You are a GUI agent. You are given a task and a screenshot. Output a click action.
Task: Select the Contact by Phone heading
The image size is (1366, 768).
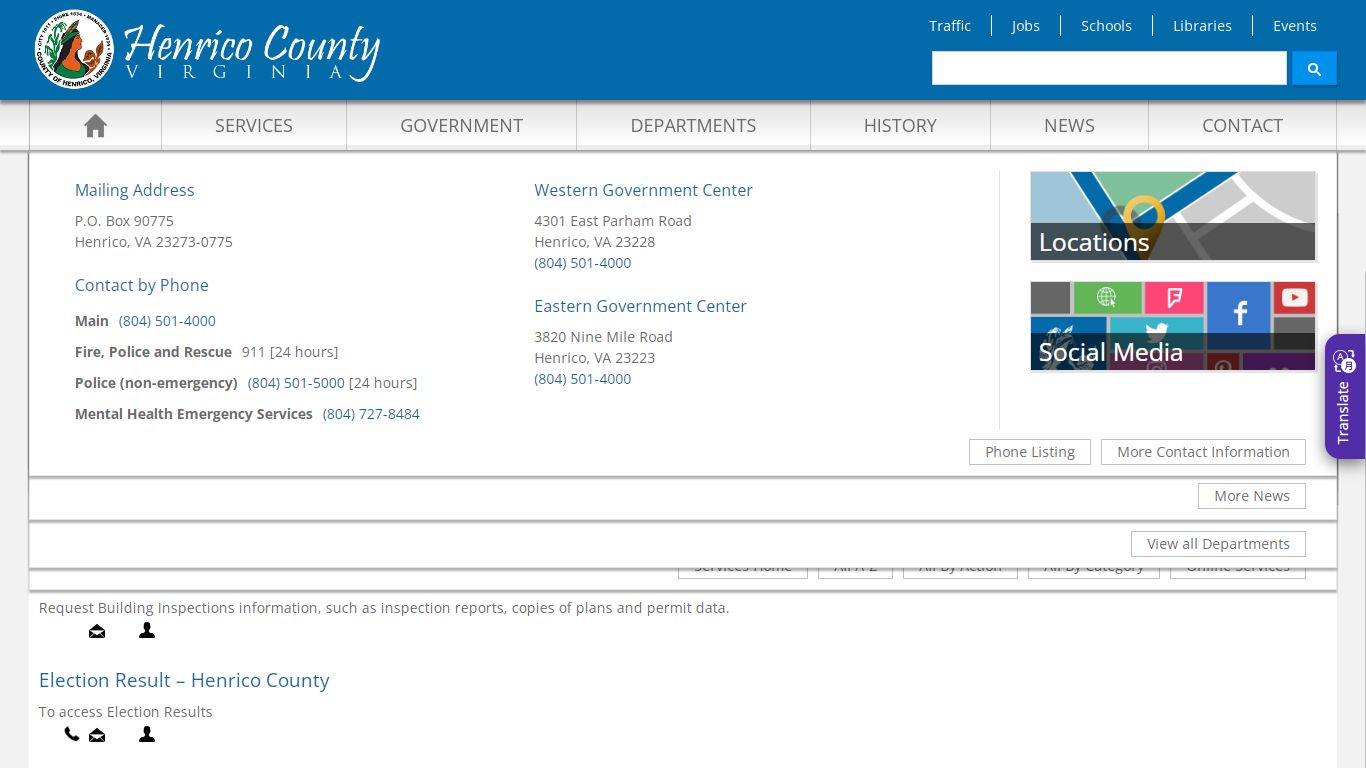coord(142,285)
